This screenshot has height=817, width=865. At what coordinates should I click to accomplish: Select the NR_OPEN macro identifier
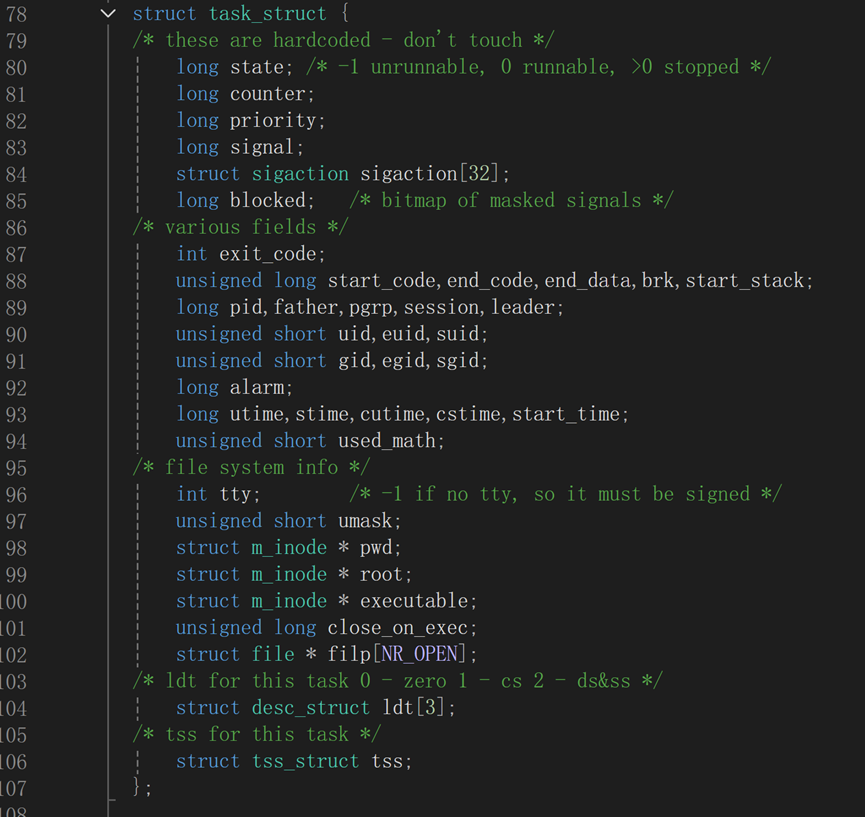(419, 654)
